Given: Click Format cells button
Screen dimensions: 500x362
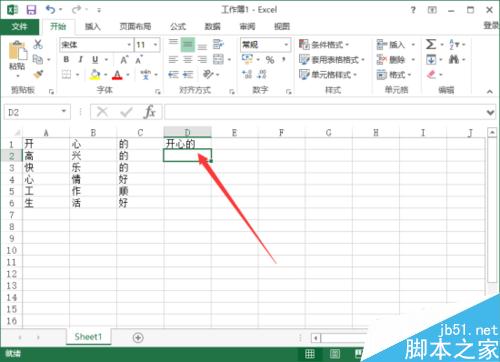Looking at the screenshot, I should 394,74.
